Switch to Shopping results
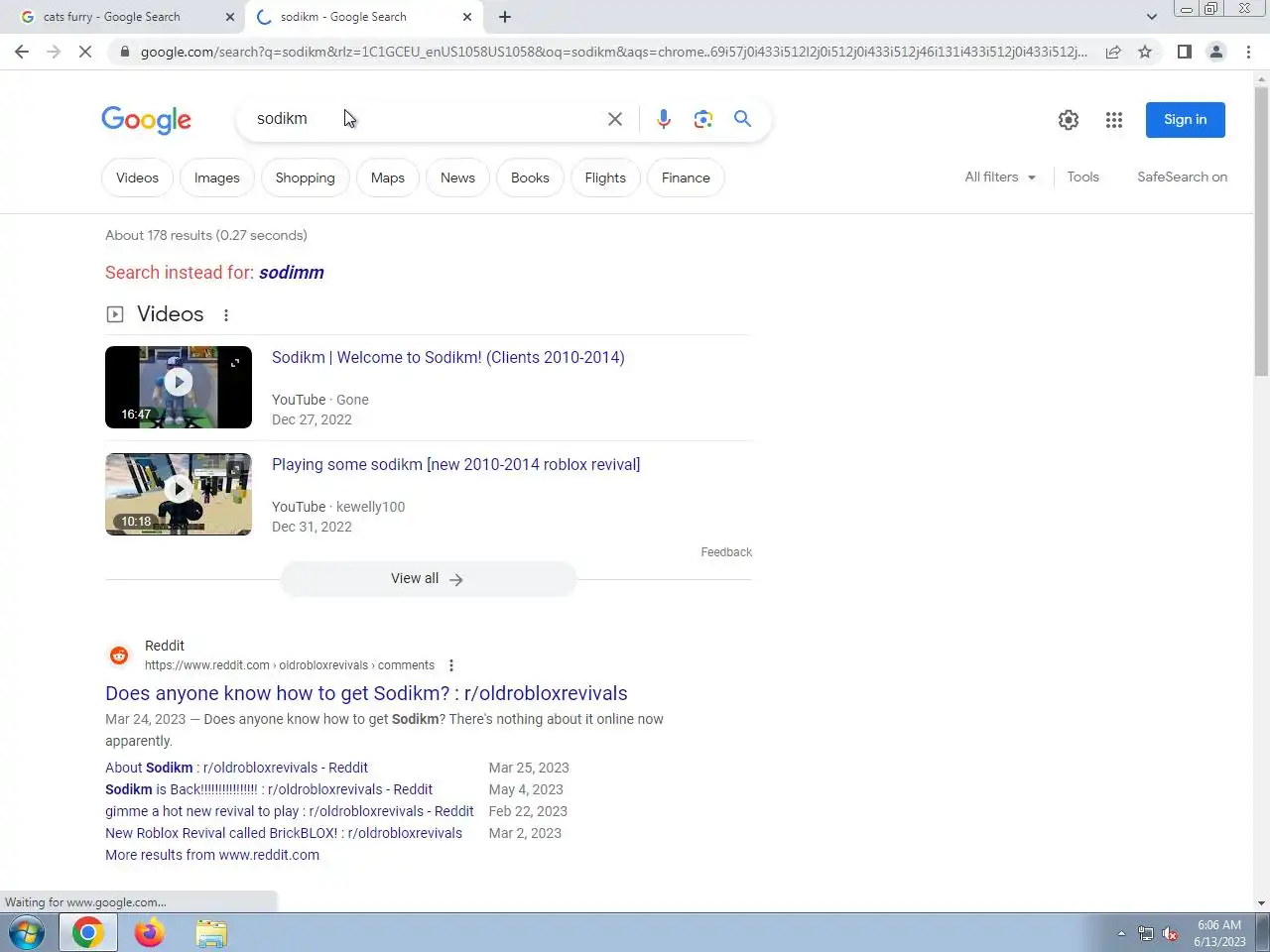Image resolution: width=1270 pixels, height=952 pixels. (305, 178)
